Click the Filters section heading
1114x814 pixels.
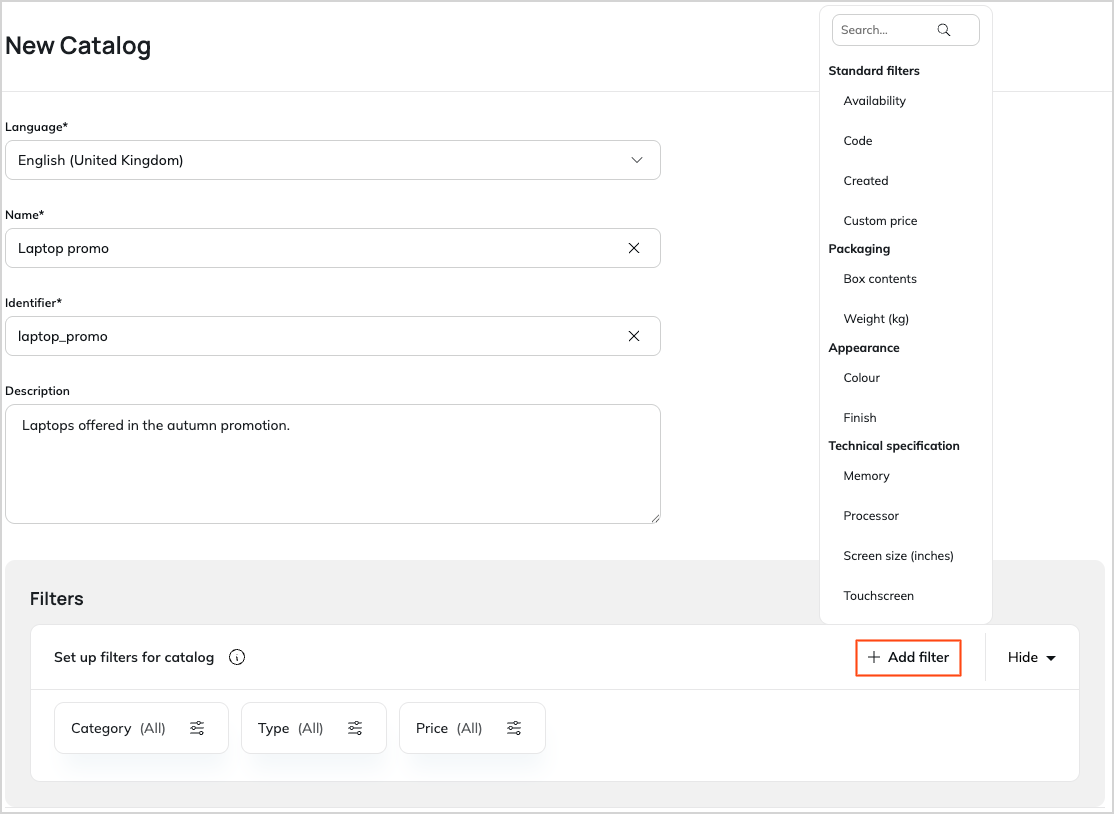tap(57, 599)
